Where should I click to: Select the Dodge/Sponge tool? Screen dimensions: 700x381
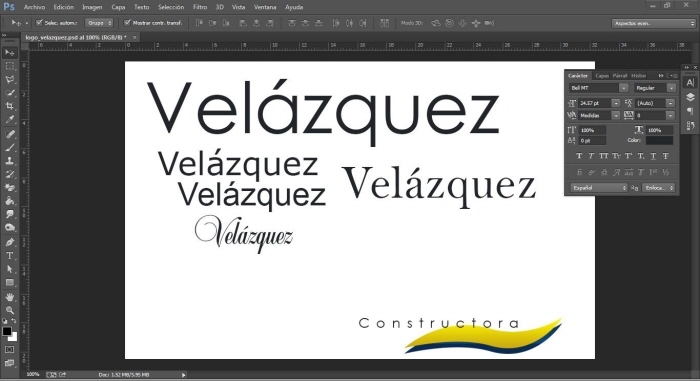(x=9, y=228)
